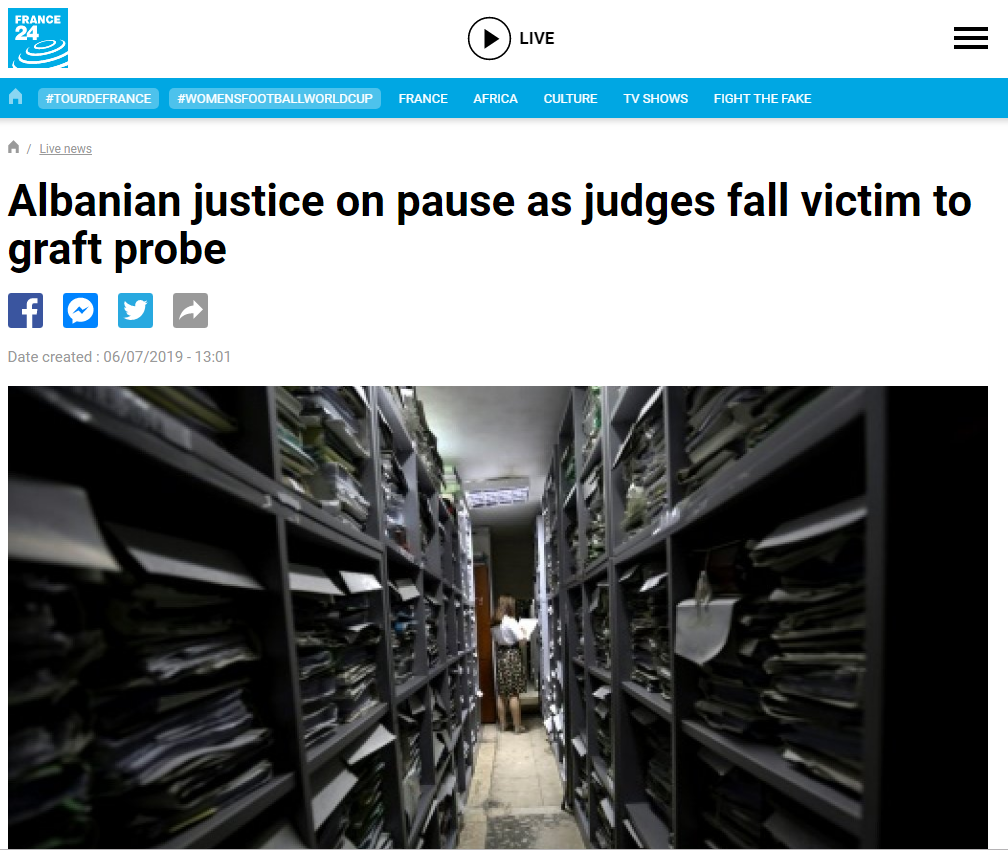Open the #TOURDEFRANCE tag
This screenshot has width=1008, height=850.
coord(98,98)
